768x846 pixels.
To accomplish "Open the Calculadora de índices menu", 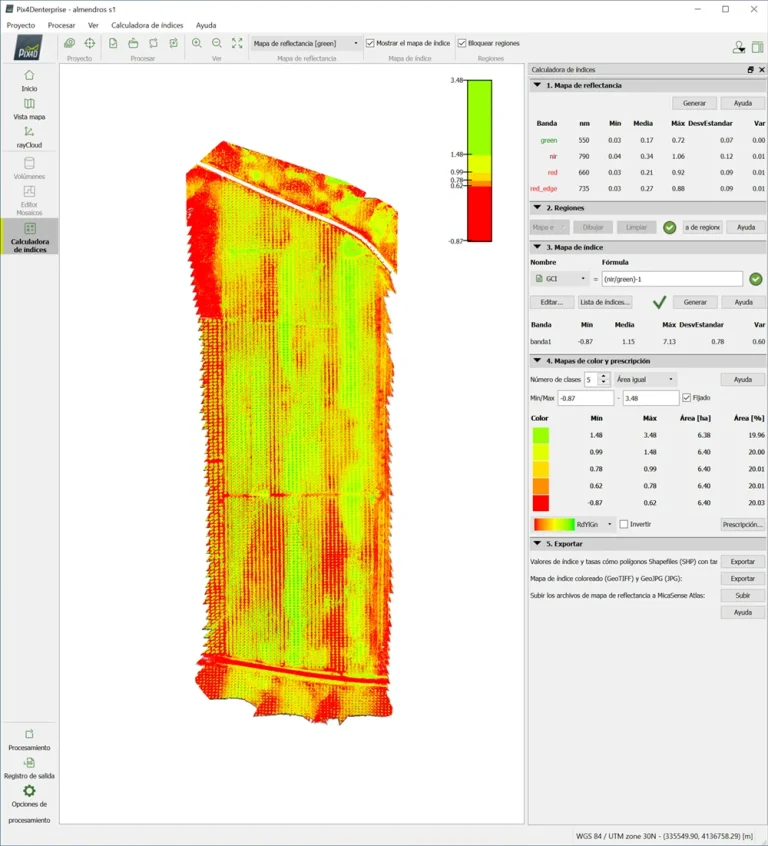I will pyautogui.click(x=147, y=25).
